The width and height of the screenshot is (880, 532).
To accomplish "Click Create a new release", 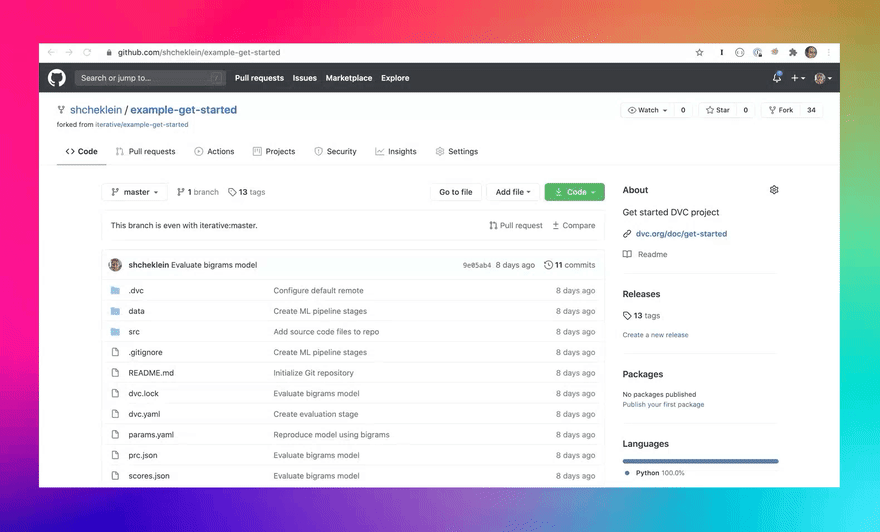I will [655, 335].
